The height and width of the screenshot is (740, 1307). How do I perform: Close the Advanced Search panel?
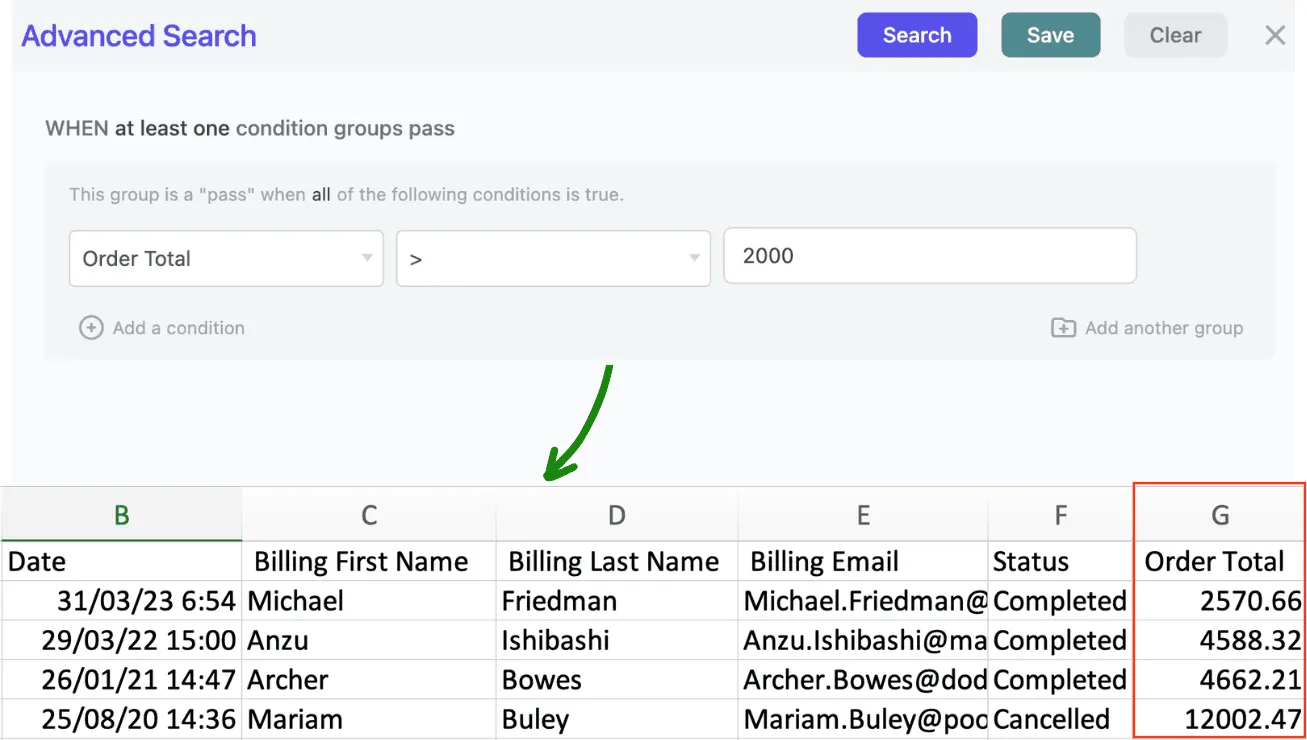[x=1275, y=36]
